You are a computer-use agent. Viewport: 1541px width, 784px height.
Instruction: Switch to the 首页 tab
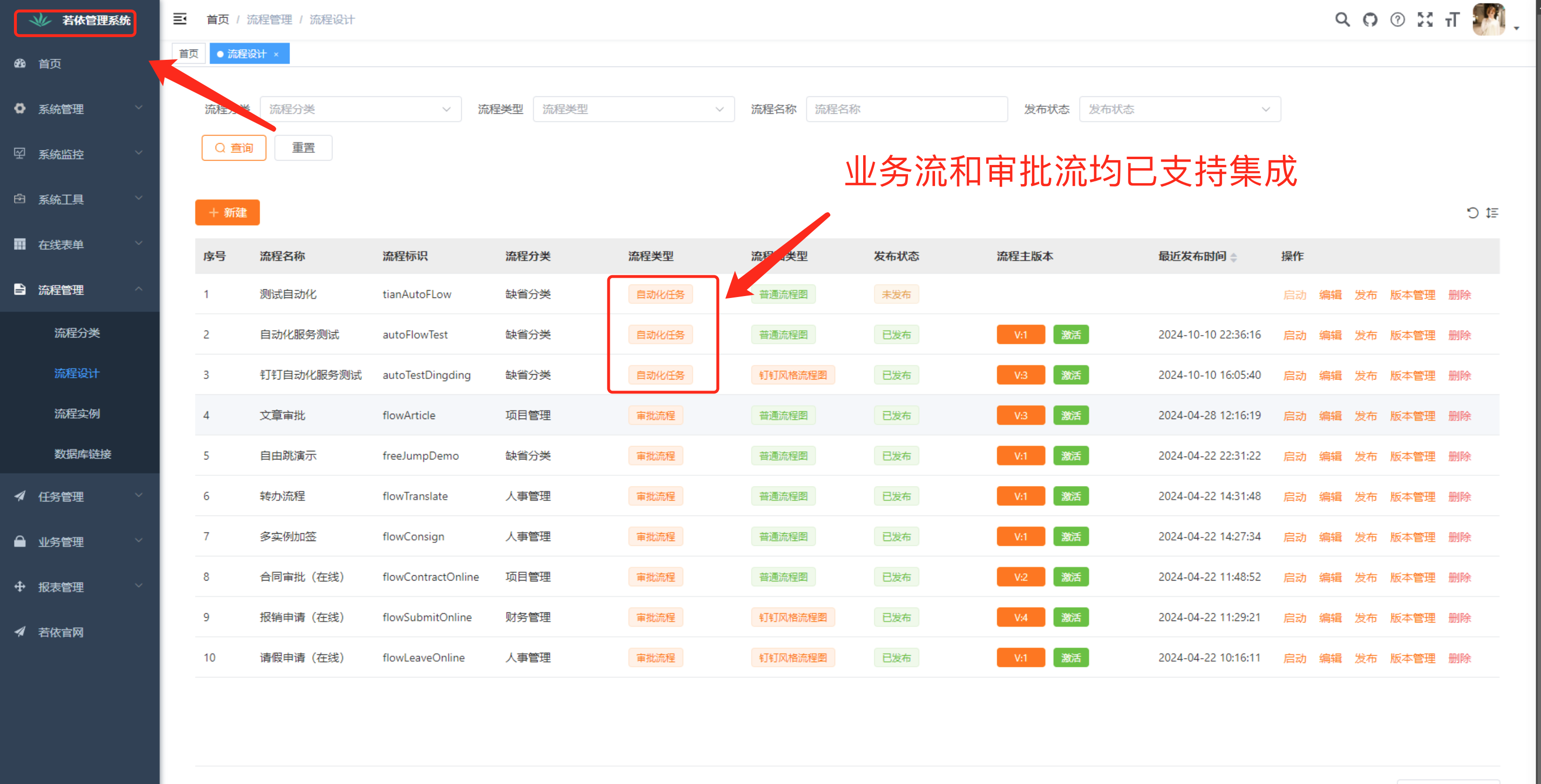click(189, 54)
